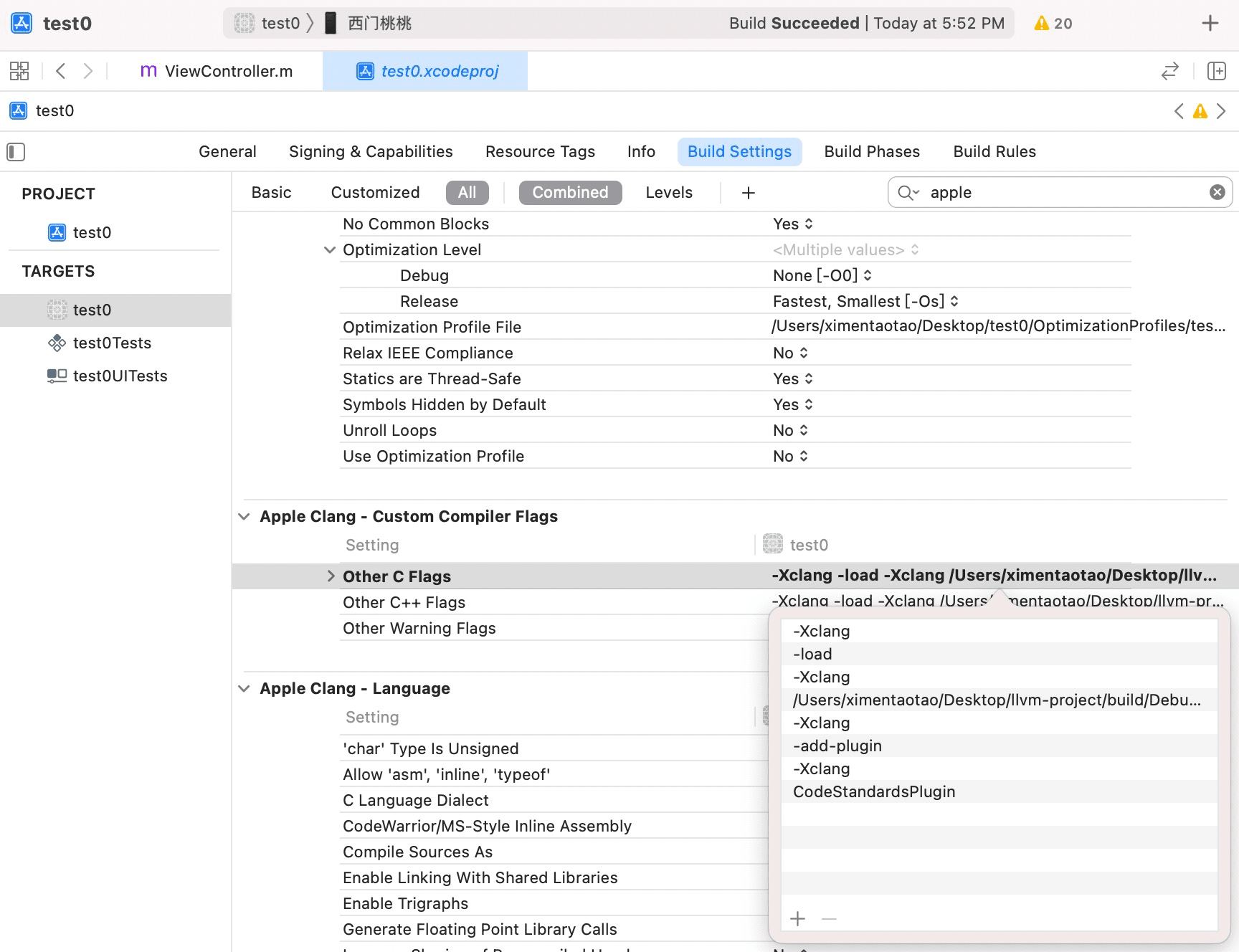Jump to next issue arrow
Viewport: 1239px width, 952px height.
pyautogui.click(x=1221, y=111)
